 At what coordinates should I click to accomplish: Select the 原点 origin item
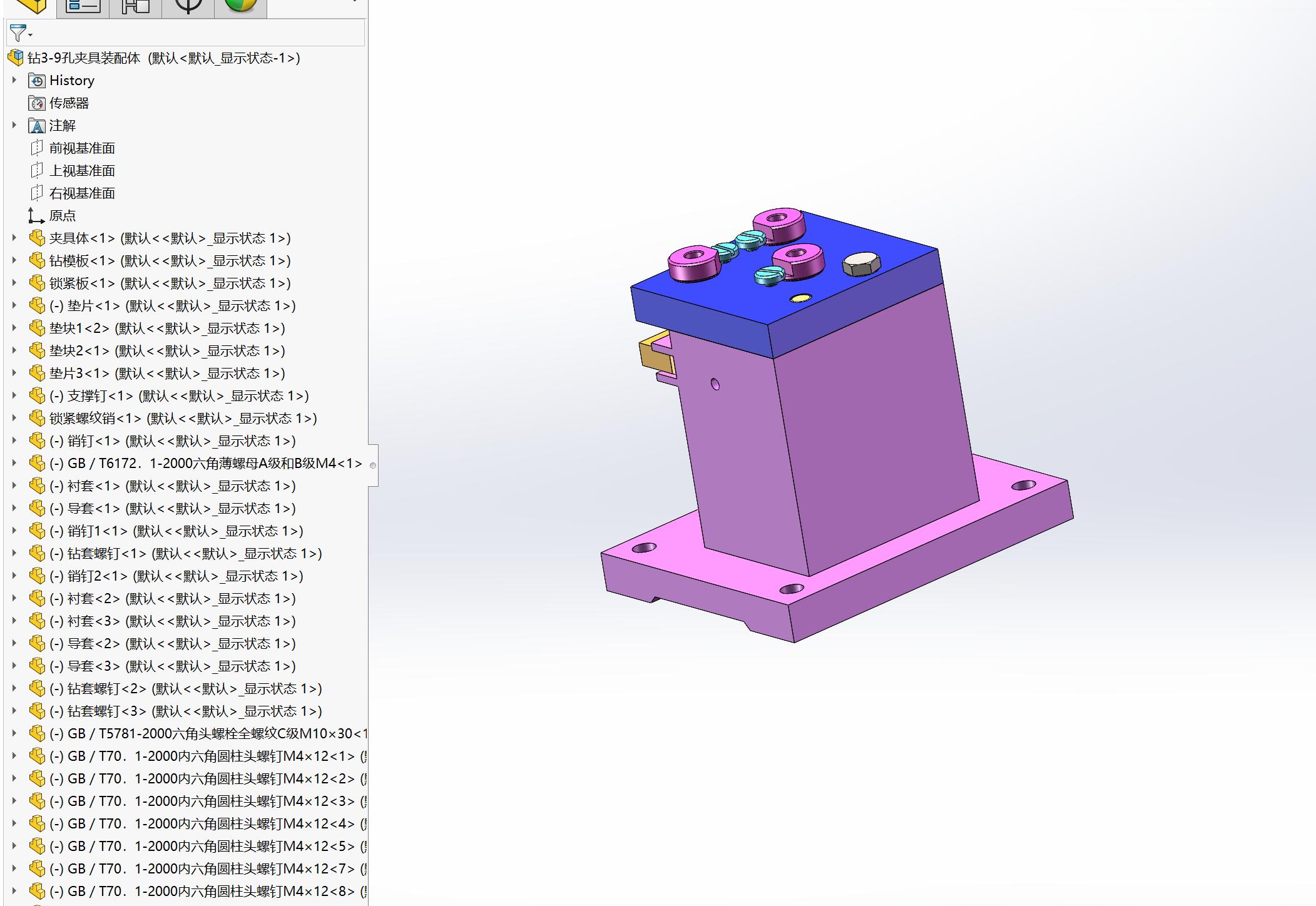point(61,215)
